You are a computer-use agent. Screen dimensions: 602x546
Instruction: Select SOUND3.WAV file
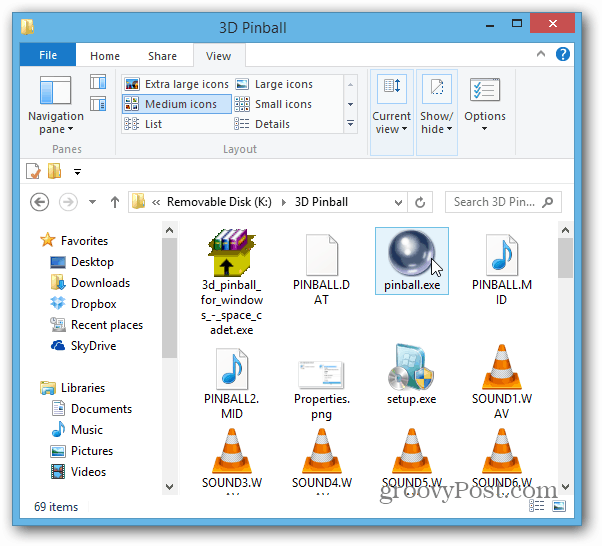tap(232, 459)
